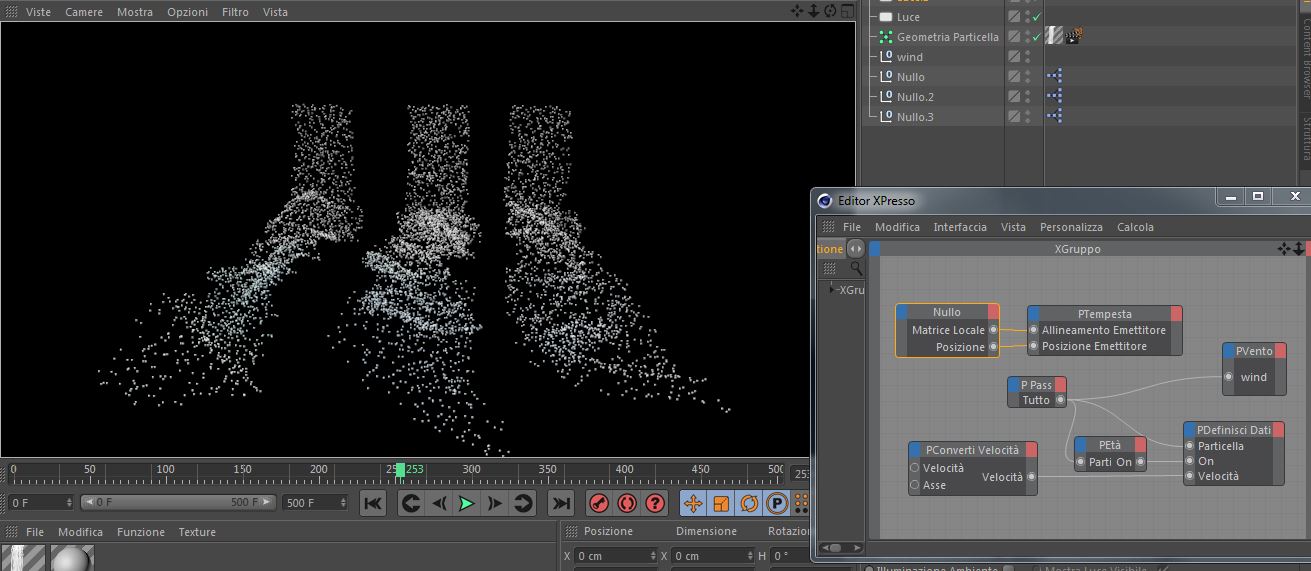Click the search magnifier in XPresso editor
Screen dimensions: 1311x571
tap(856, 268)
